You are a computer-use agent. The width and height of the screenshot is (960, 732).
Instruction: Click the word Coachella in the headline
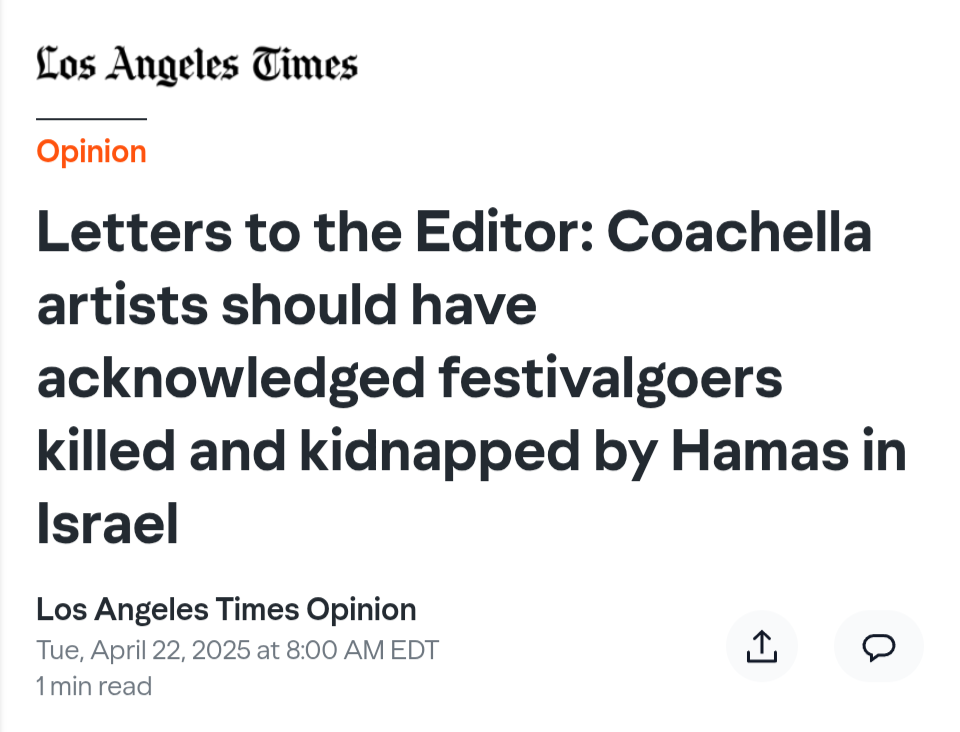pyautogui.click(x=739, y=232)
